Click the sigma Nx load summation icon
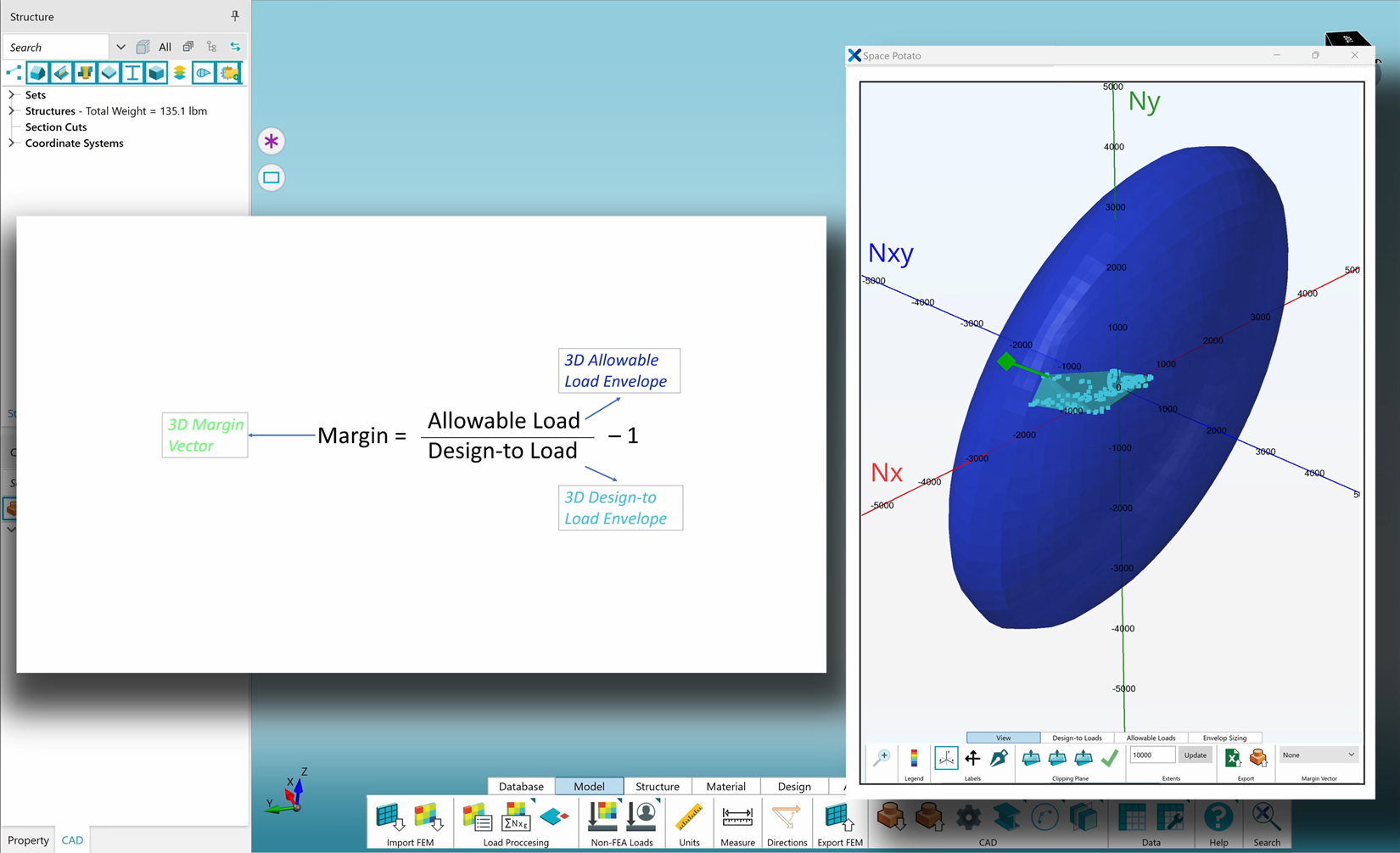The width and height of the screenshot is (1400, 853). pyautogui.click(x=516, y=817)
